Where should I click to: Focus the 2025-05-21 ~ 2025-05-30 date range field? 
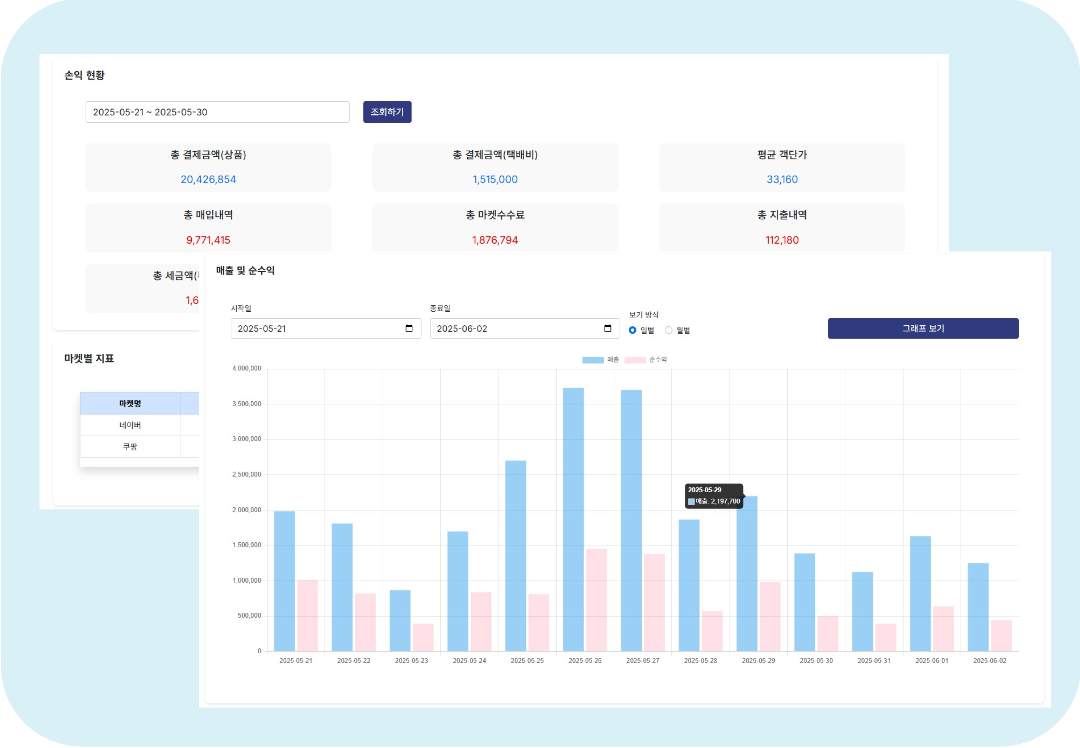[x=217, y=112]
